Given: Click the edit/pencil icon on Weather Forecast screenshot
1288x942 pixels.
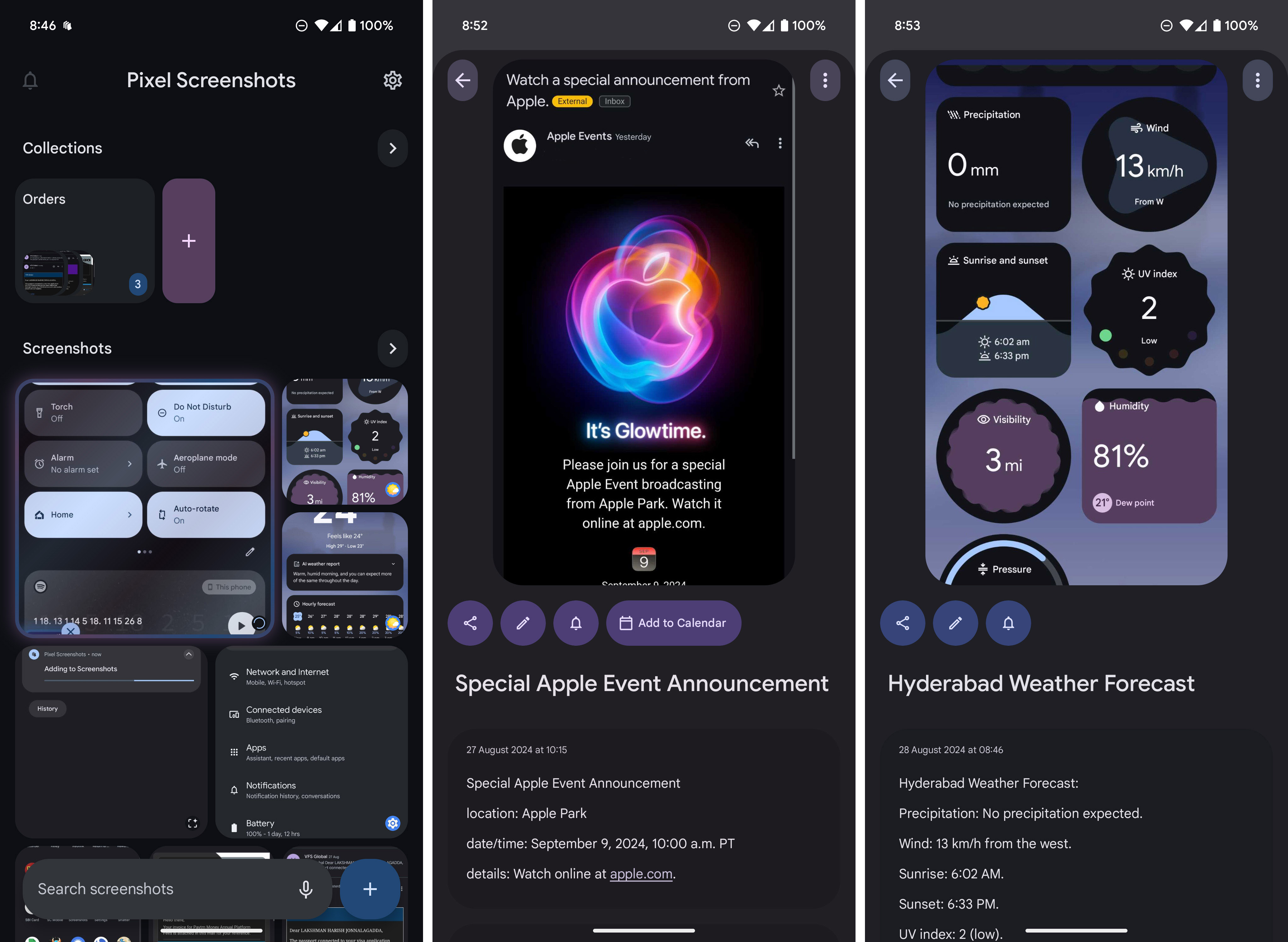Looking at the screenshot, I should [x=955, y=622].
